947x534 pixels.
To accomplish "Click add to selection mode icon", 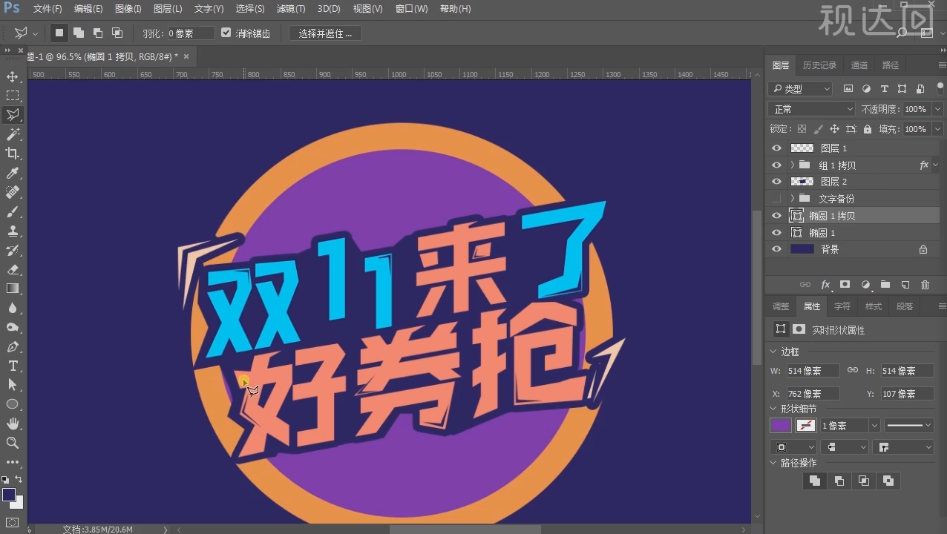I will point(79,33).
